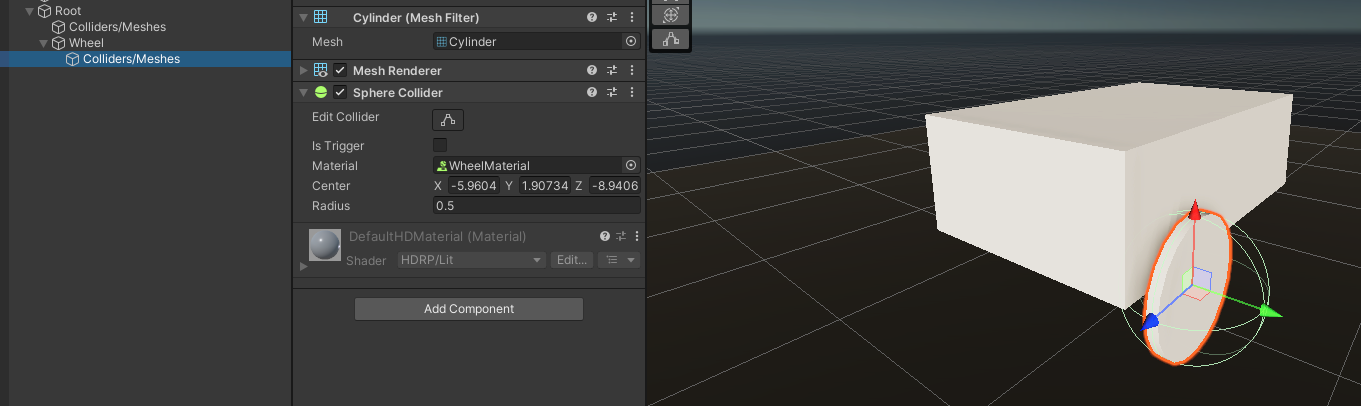Open the Cylinder Mesh Filter more-options menu
The height and width of the screenshot is (406, 1361).
(x=632, y=18)
